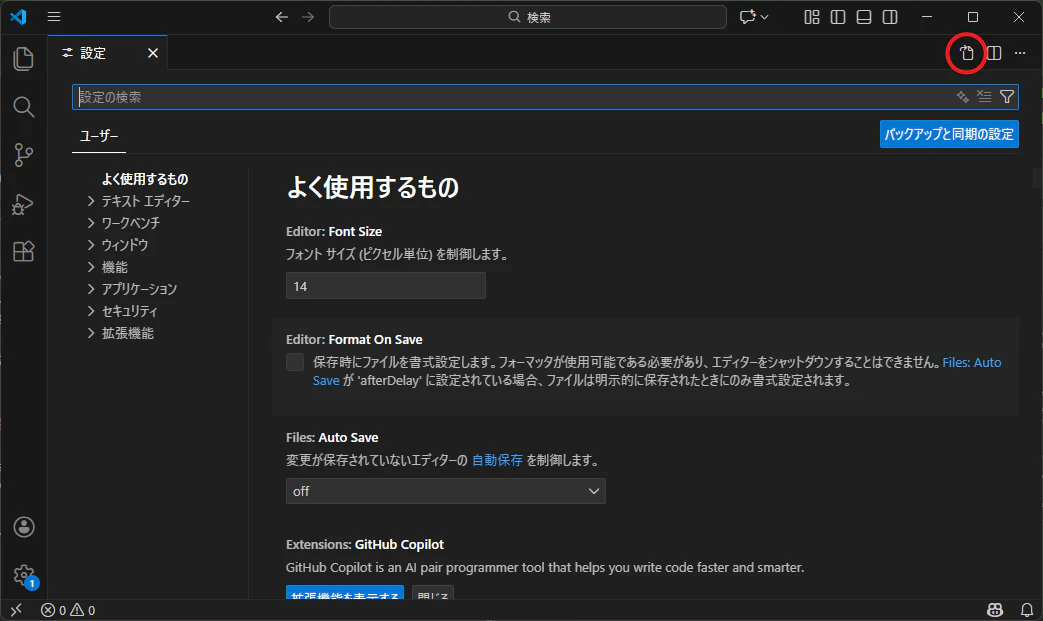Expand the ワークベンチ category
This screenshot has height=621, width=1043.
click(x=91, y=223)
